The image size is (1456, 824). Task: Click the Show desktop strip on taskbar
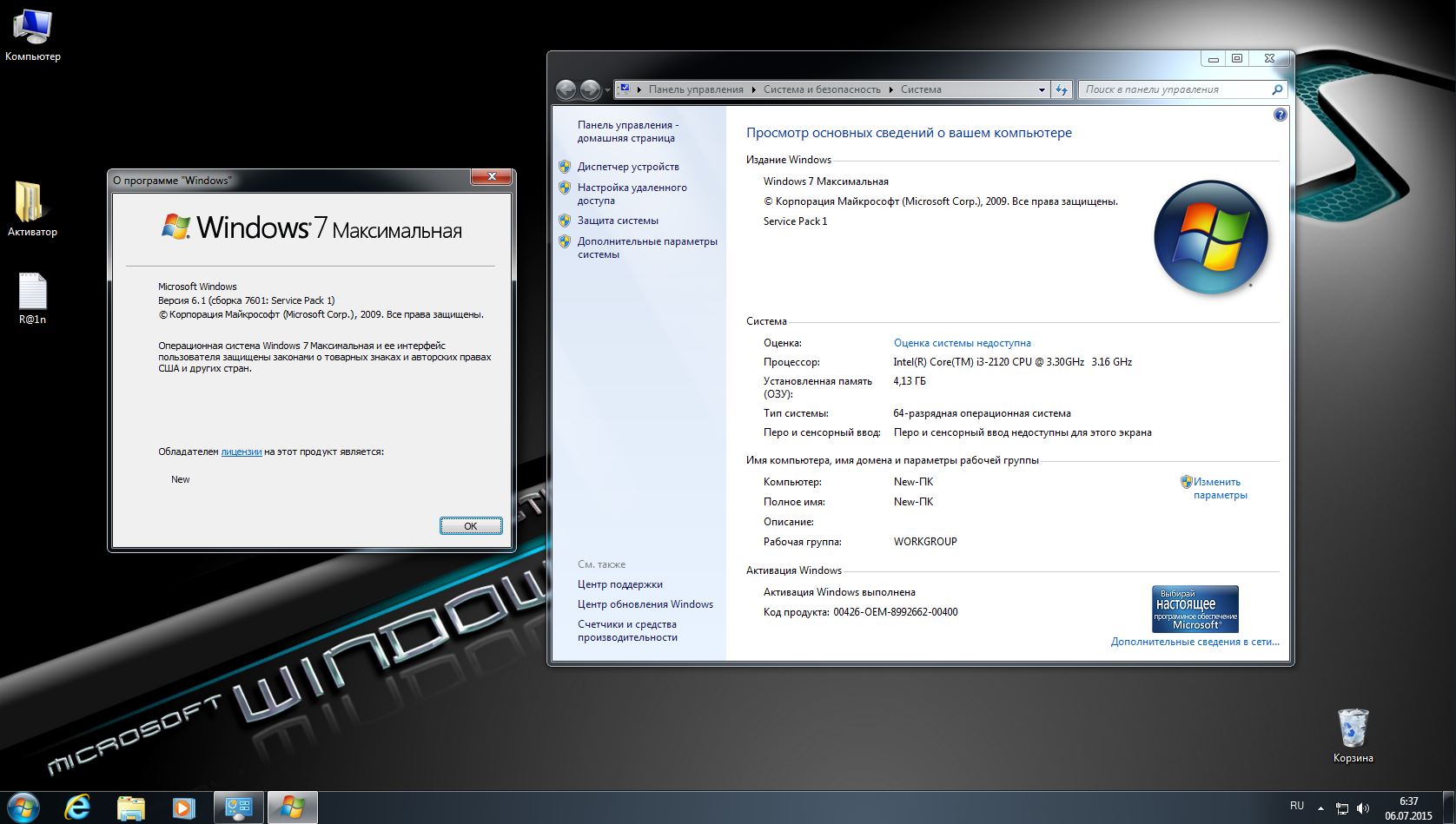coord(1449,808)
